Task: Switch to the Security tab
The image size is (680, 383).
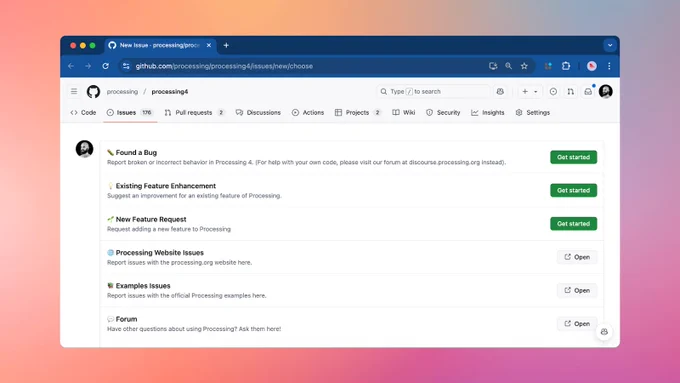Action: (x=443, y=112)
